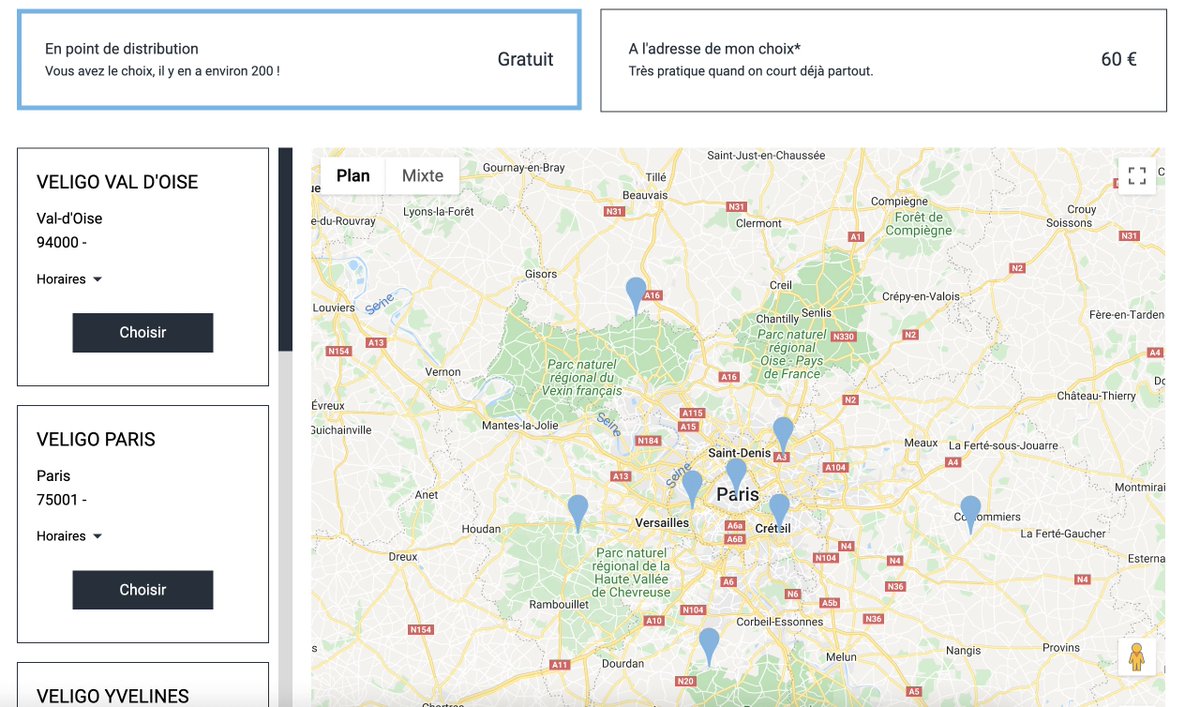
Task: Click 'Meaux' on the map
Action: coord(920,442)
